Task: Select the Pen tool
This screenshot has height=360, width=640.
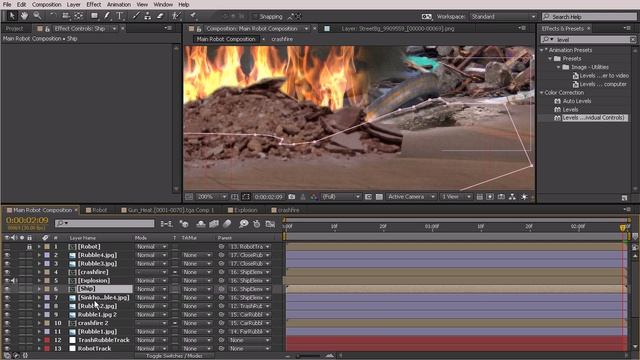Action: coord(107,16)
